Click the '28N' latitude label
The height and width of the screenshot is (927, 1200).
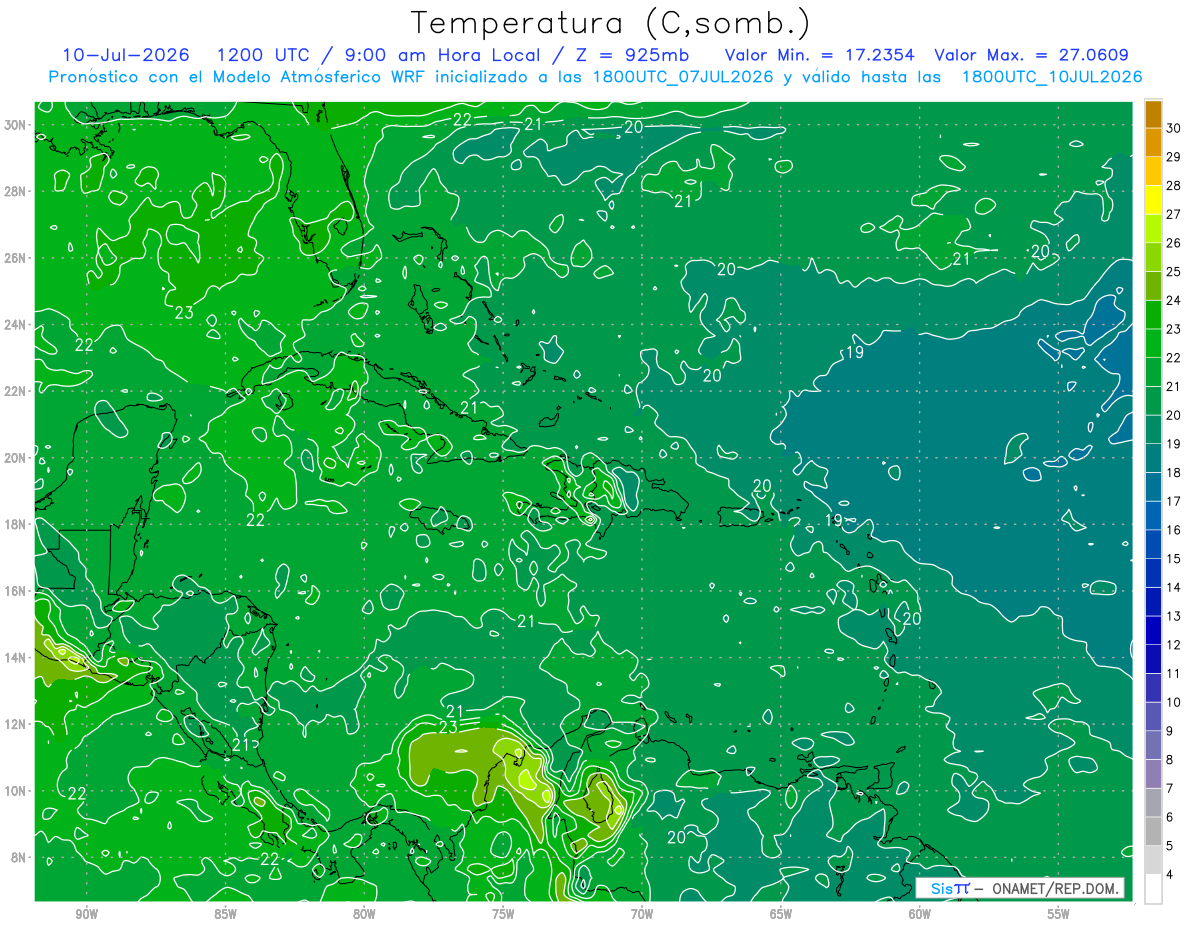tap(17, 191)
